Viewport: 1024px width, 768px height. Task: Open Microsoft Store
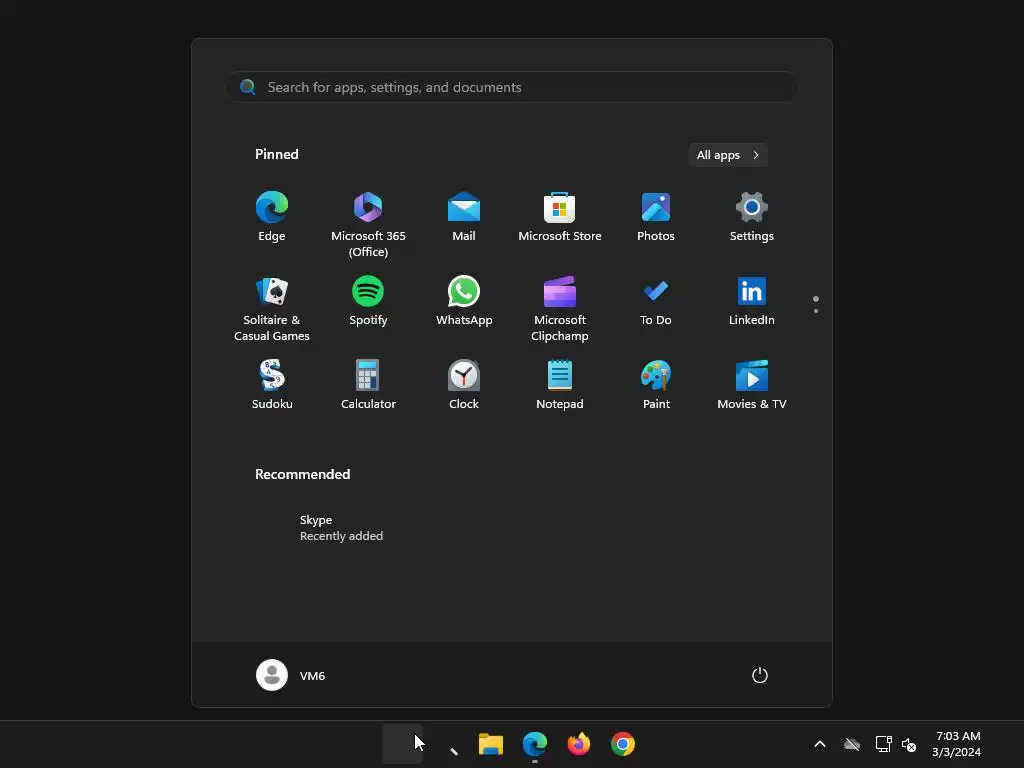pos(560,217)
